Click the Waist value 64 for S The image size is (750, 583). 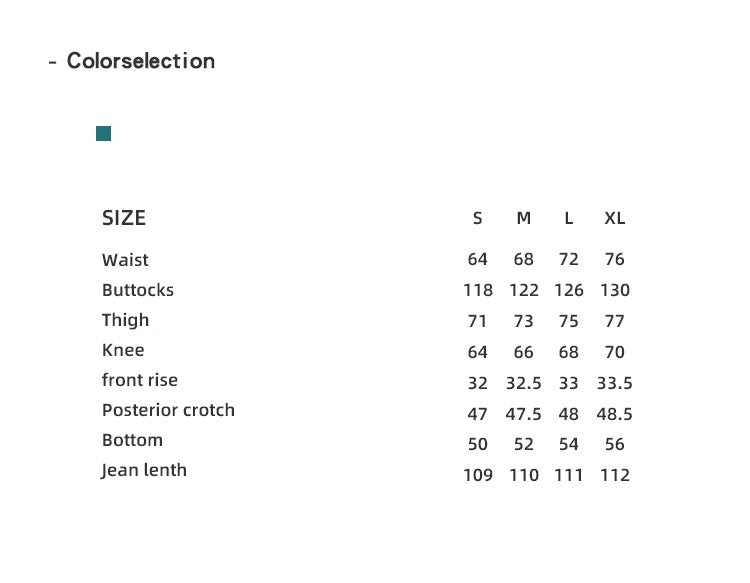478,260
